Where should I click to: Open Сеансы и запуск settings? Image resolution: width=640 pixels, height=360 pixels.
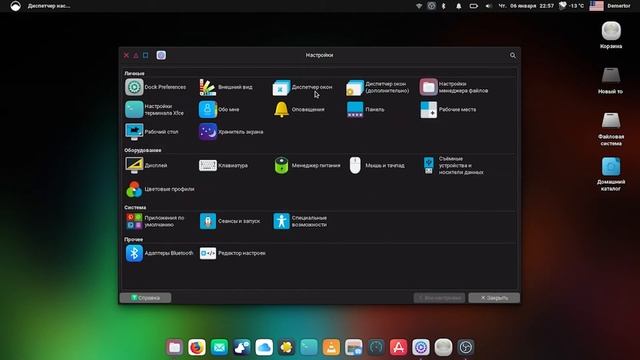tap(230, 221)
